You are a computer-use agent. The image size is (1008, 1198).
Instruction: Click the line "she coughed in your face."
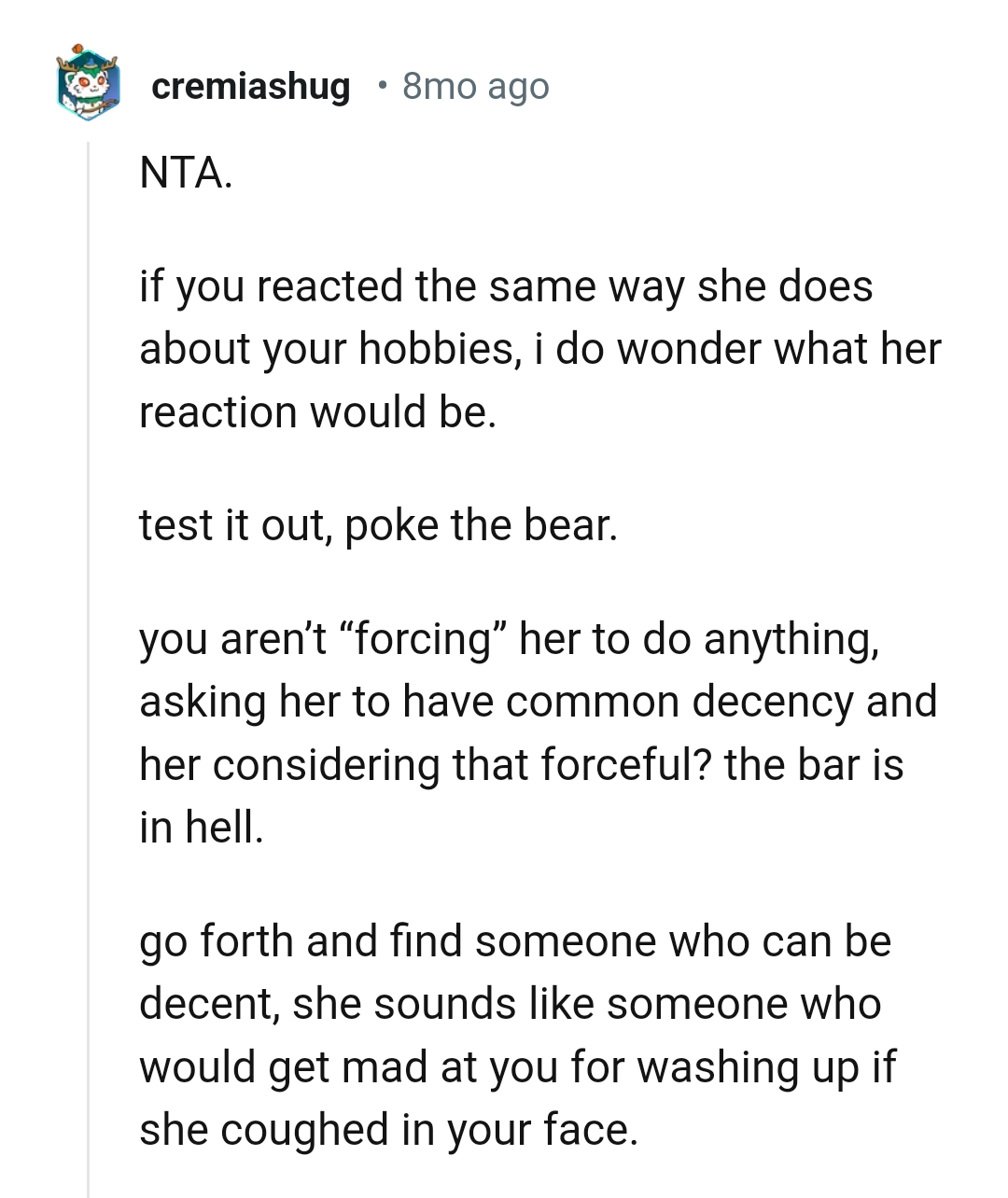[x=388, y=1130]
